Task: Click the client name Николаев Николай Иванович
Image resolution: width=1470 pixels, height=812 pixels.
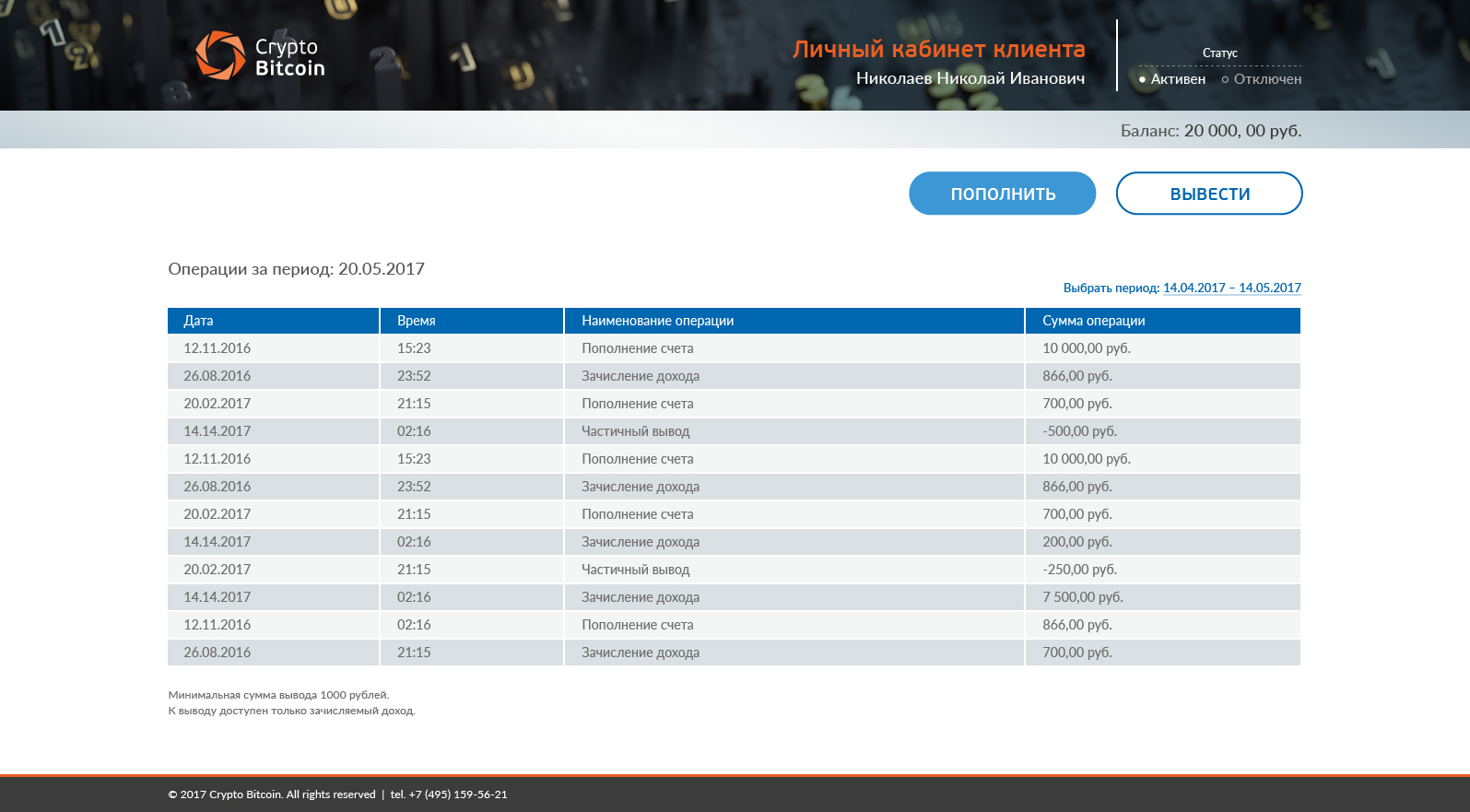Action: (x=970, y=78)
